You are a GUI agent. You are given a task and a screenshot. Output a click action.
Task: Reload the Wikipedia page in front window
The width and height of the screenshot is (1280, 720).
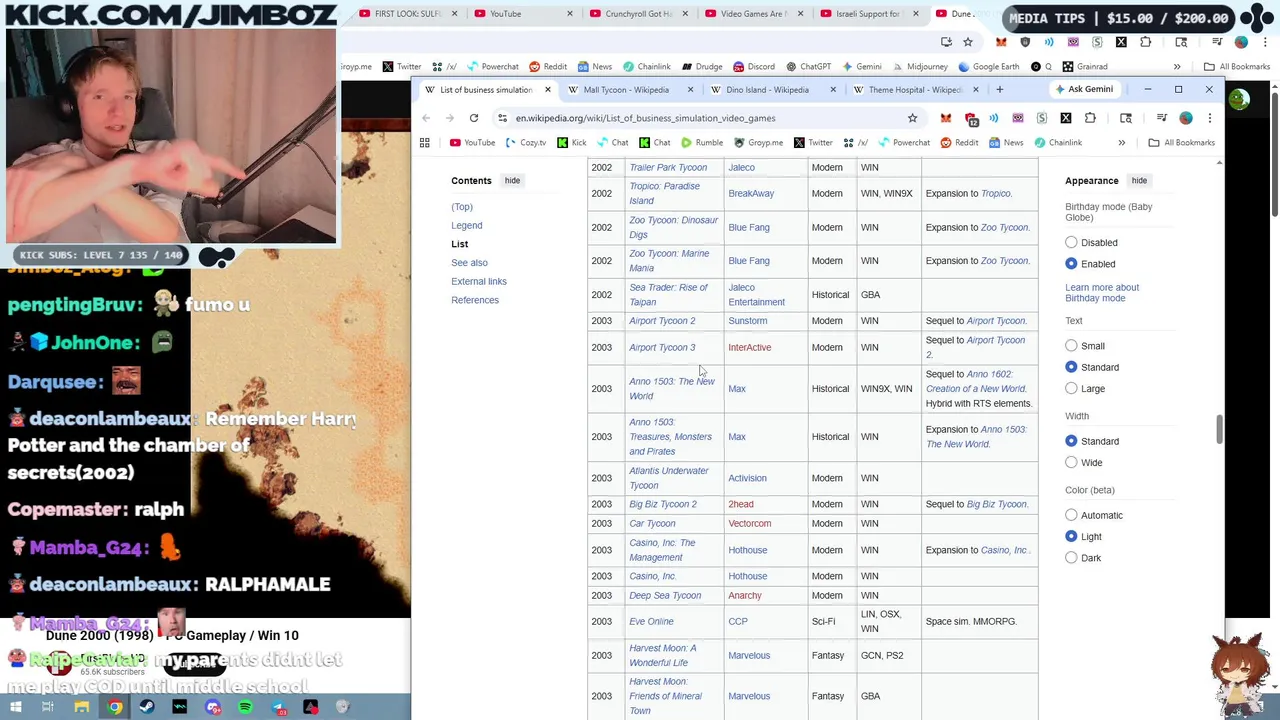[474, 118]
